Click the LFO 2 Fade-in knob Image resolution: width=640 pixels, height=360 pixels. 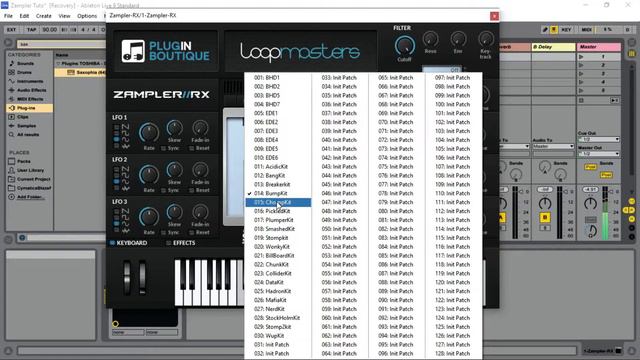(200, 170)
